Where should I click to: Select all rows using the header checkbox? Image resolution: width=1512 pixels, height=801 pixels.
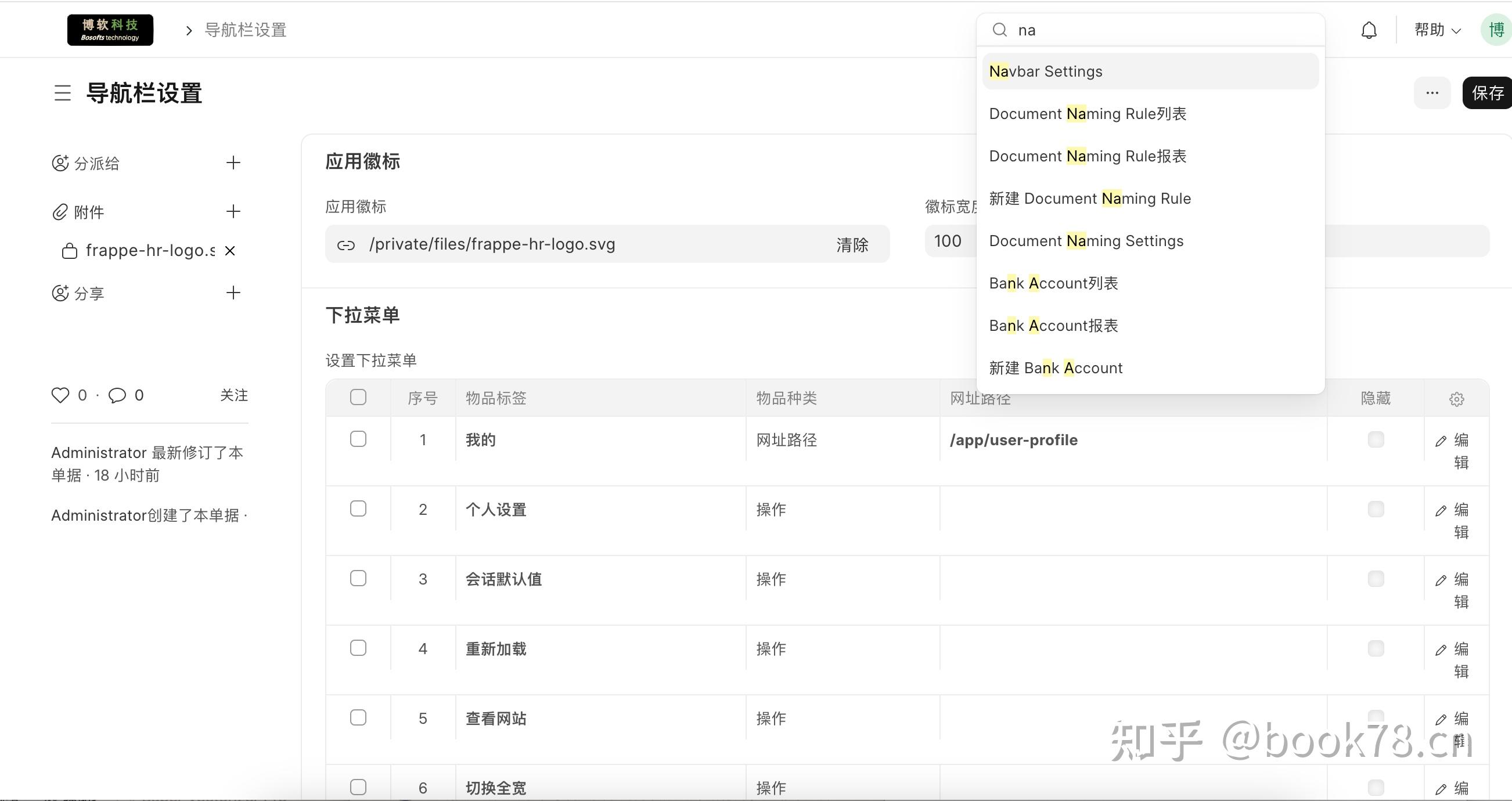[x=358, y=397]
